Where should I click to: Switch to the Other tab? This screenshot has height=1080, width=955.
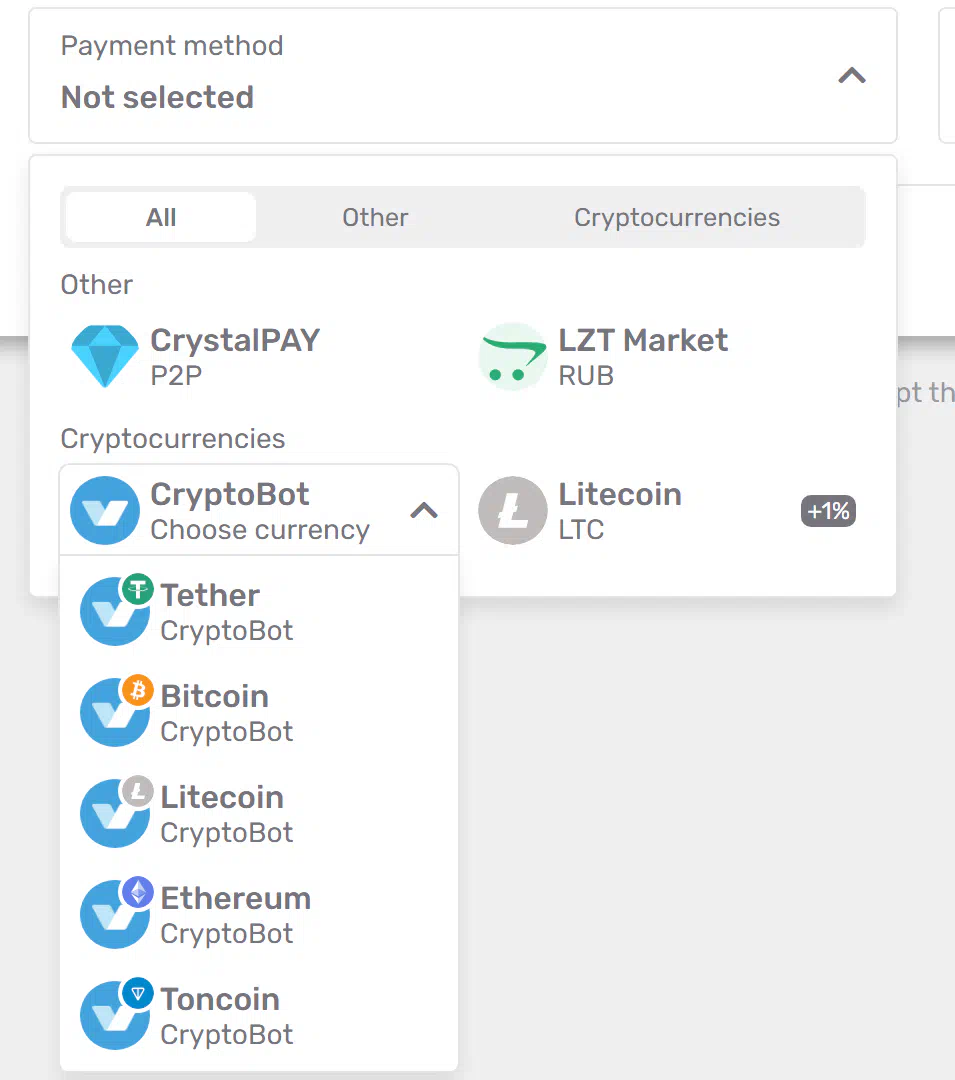(375, 217)
